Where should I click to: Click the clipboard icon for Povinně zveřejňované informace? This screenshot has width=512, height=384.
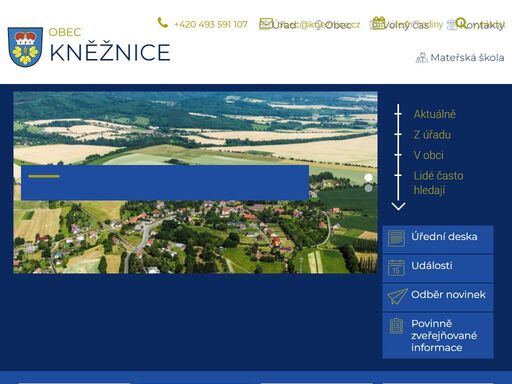coord(396,326)
